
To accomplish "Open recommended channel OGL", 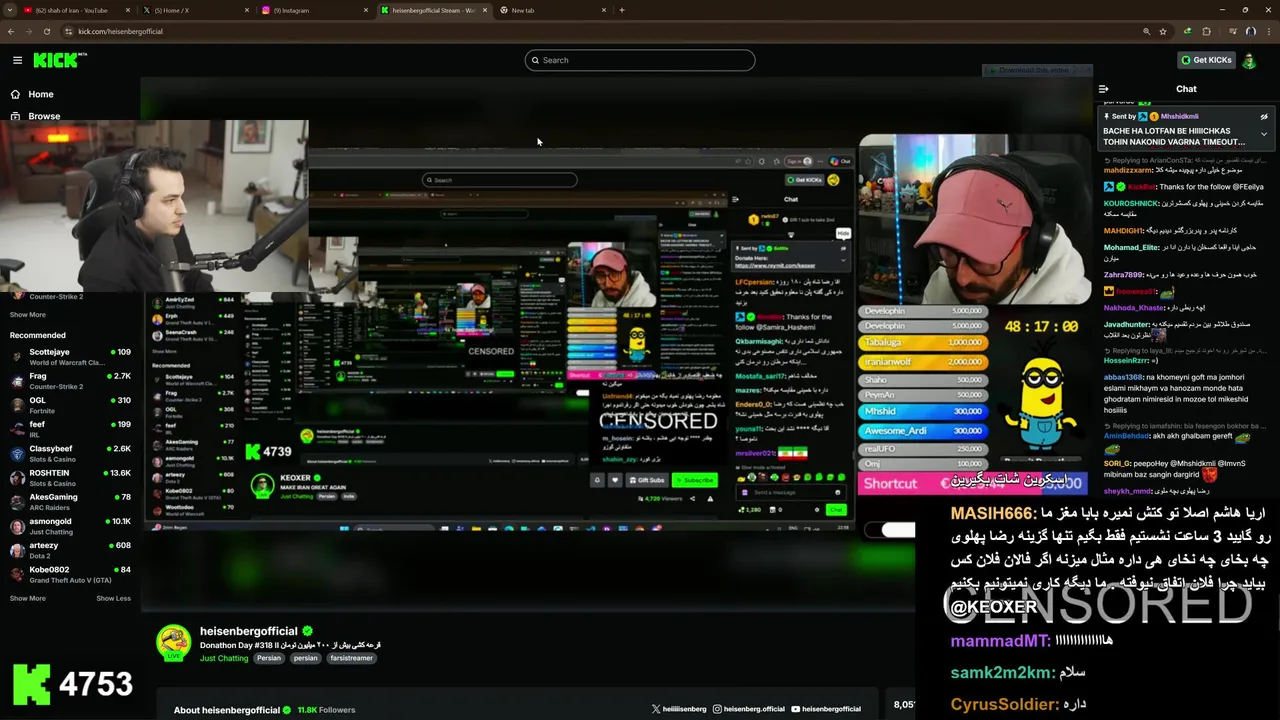I will [x=70, y=405].
